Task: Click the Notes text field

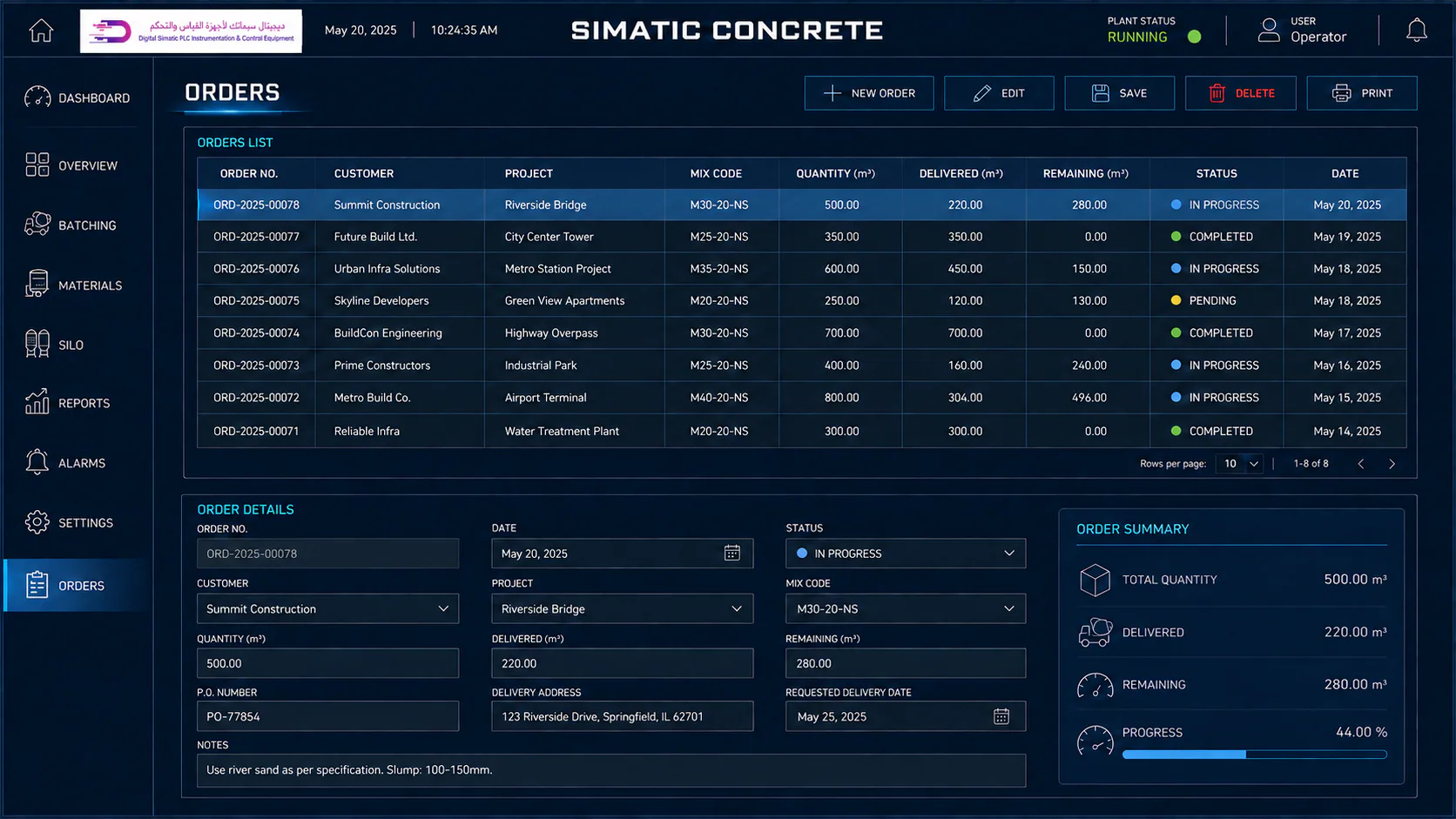Action: [x=611, y=770]
